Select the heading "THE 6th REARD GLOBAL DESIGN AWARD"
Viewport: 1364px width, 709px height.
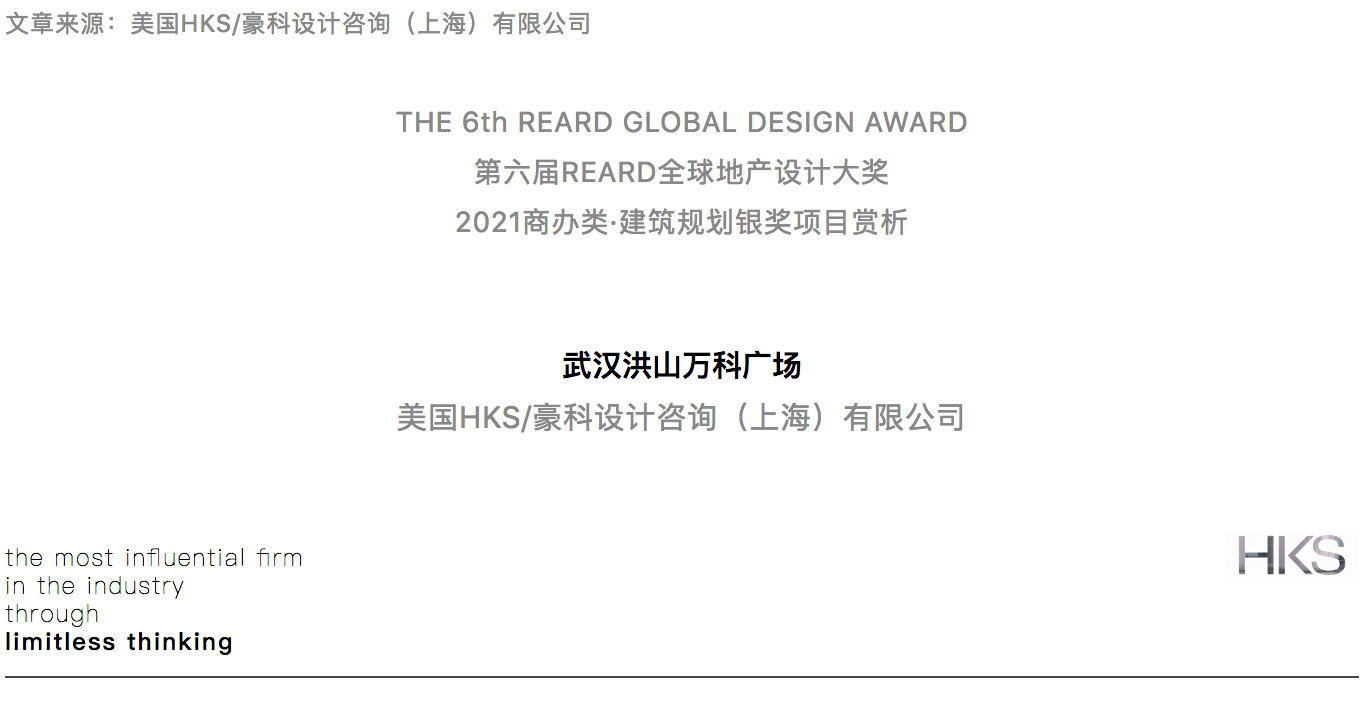pyautogui.click(x=682, y=123)
